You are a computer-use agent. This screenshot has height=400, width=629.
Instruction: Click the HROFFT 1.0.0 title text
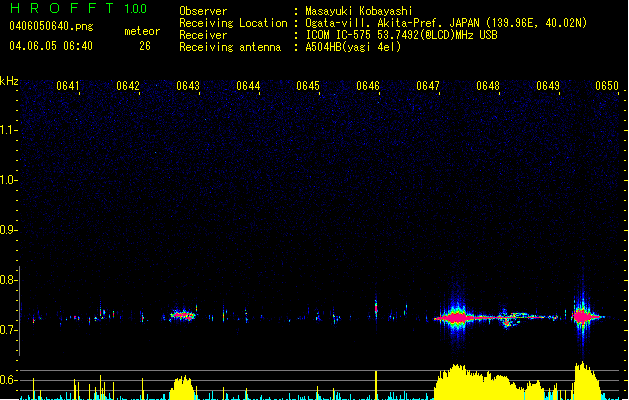point(78,8)
